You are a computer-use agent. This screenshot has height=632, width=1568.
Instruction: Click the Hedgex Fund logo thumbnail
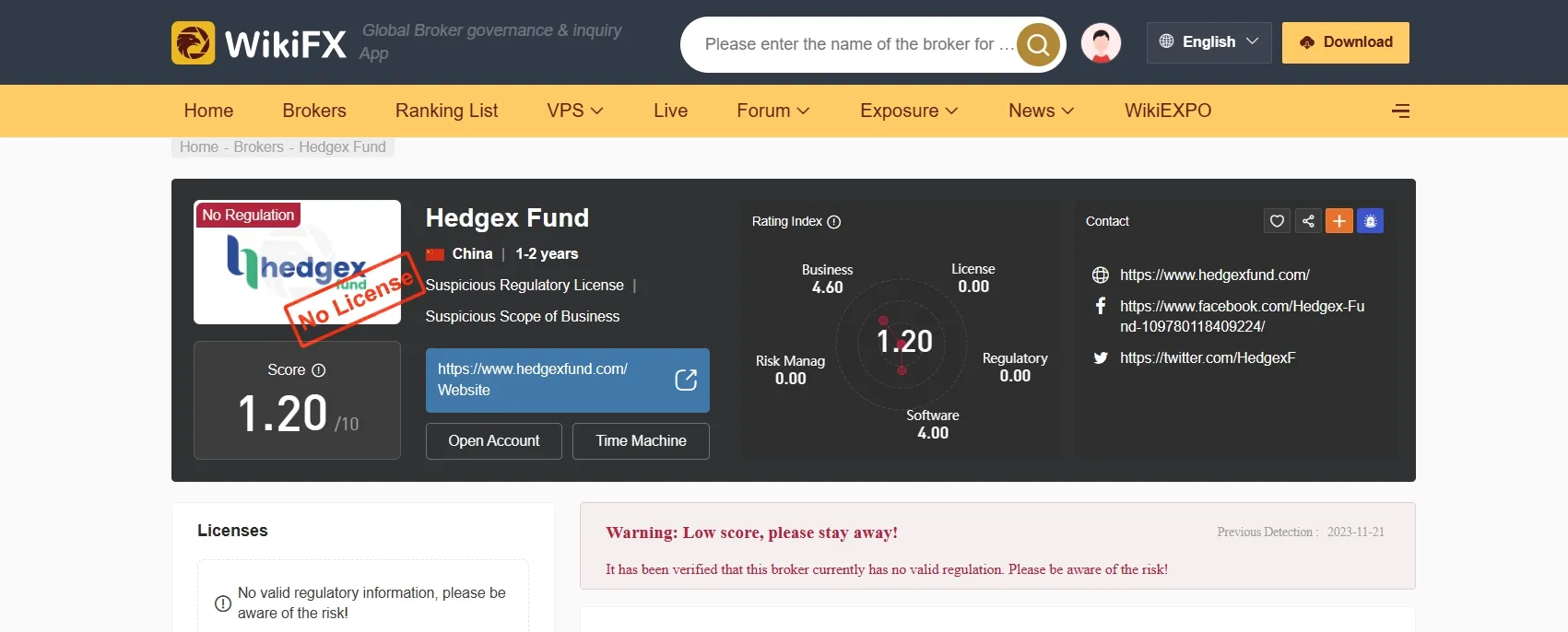(297, 263)
